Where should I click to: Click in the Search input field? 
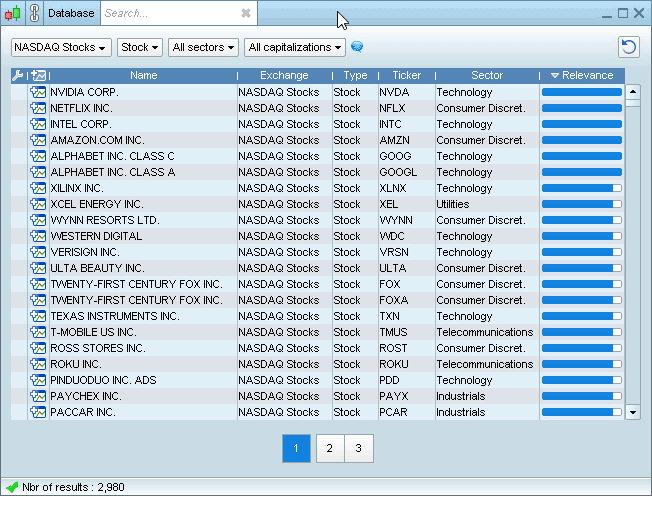coord(170,14)
